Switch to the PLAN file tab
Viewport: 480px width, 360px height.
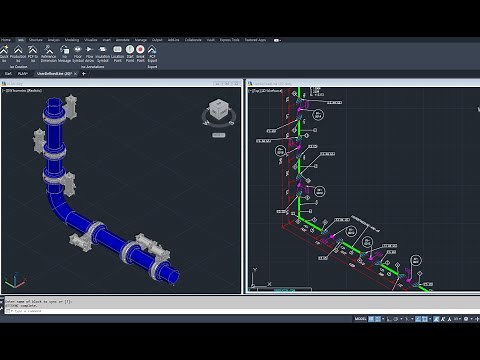23,74
